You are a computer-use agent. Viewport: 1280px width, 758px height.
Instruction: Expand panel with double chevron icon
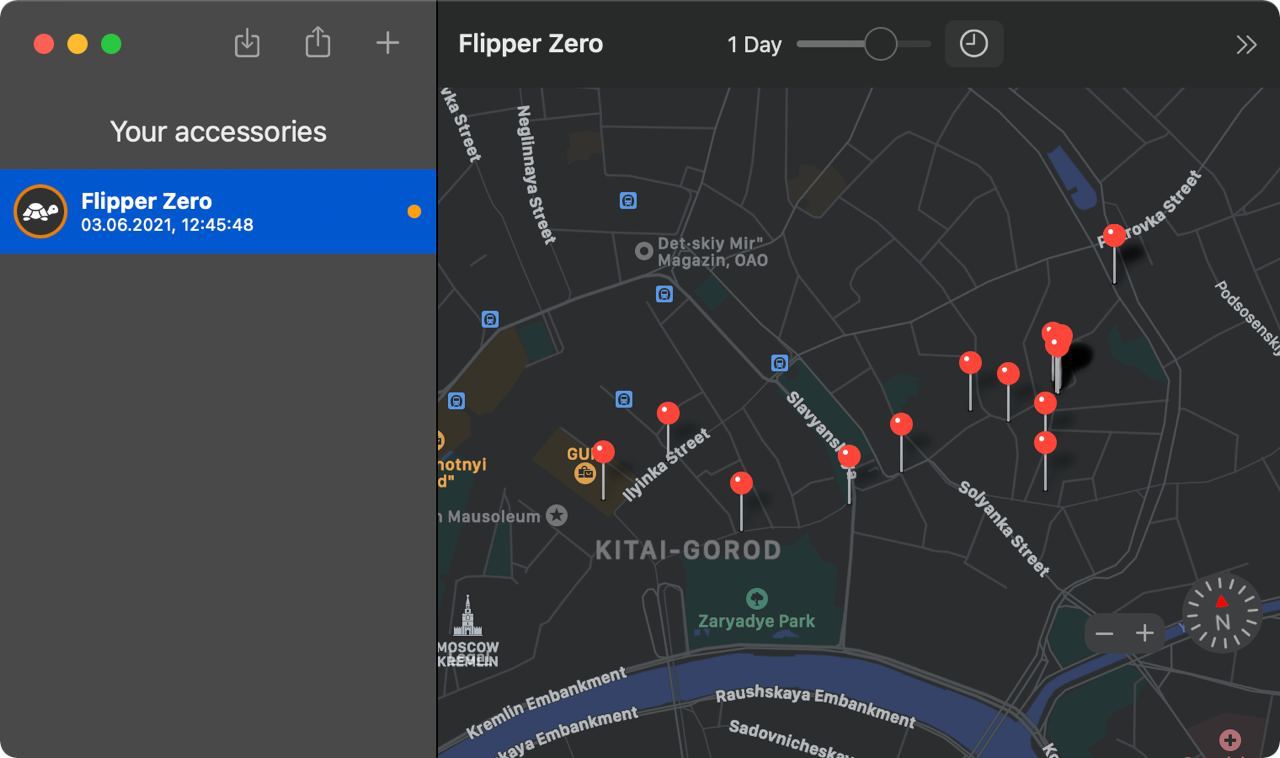click(1246, 44)
